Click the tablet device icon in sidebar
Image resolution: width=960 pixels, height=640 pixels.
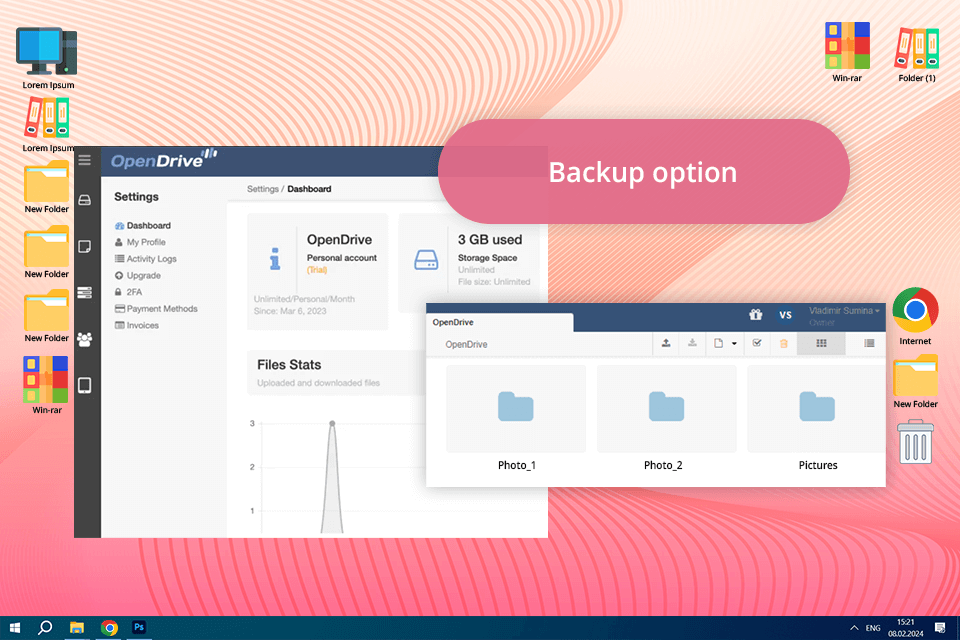pos(84,385)
